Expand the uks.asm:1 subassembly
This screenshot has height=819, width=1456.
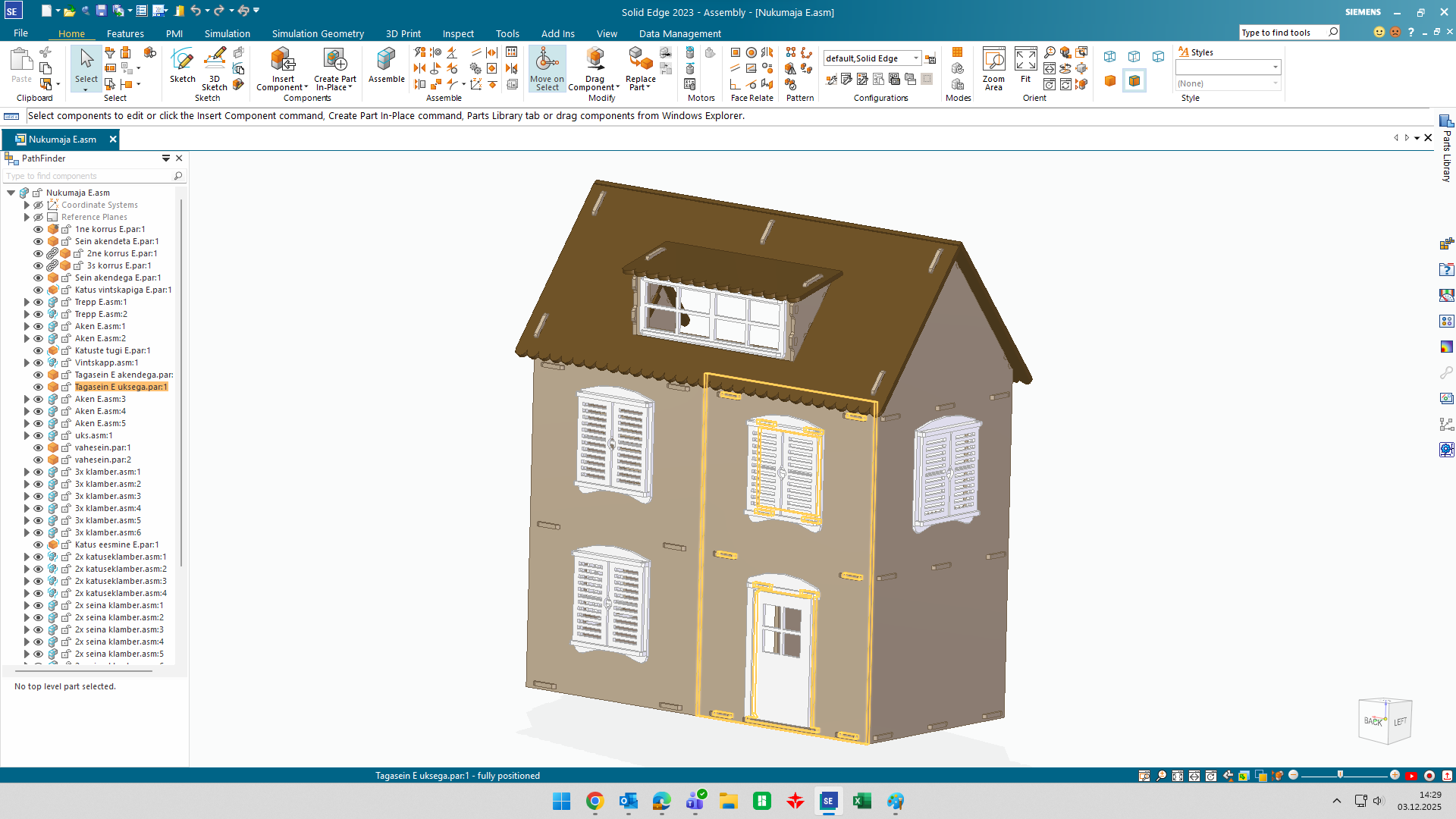pos(27,435)
